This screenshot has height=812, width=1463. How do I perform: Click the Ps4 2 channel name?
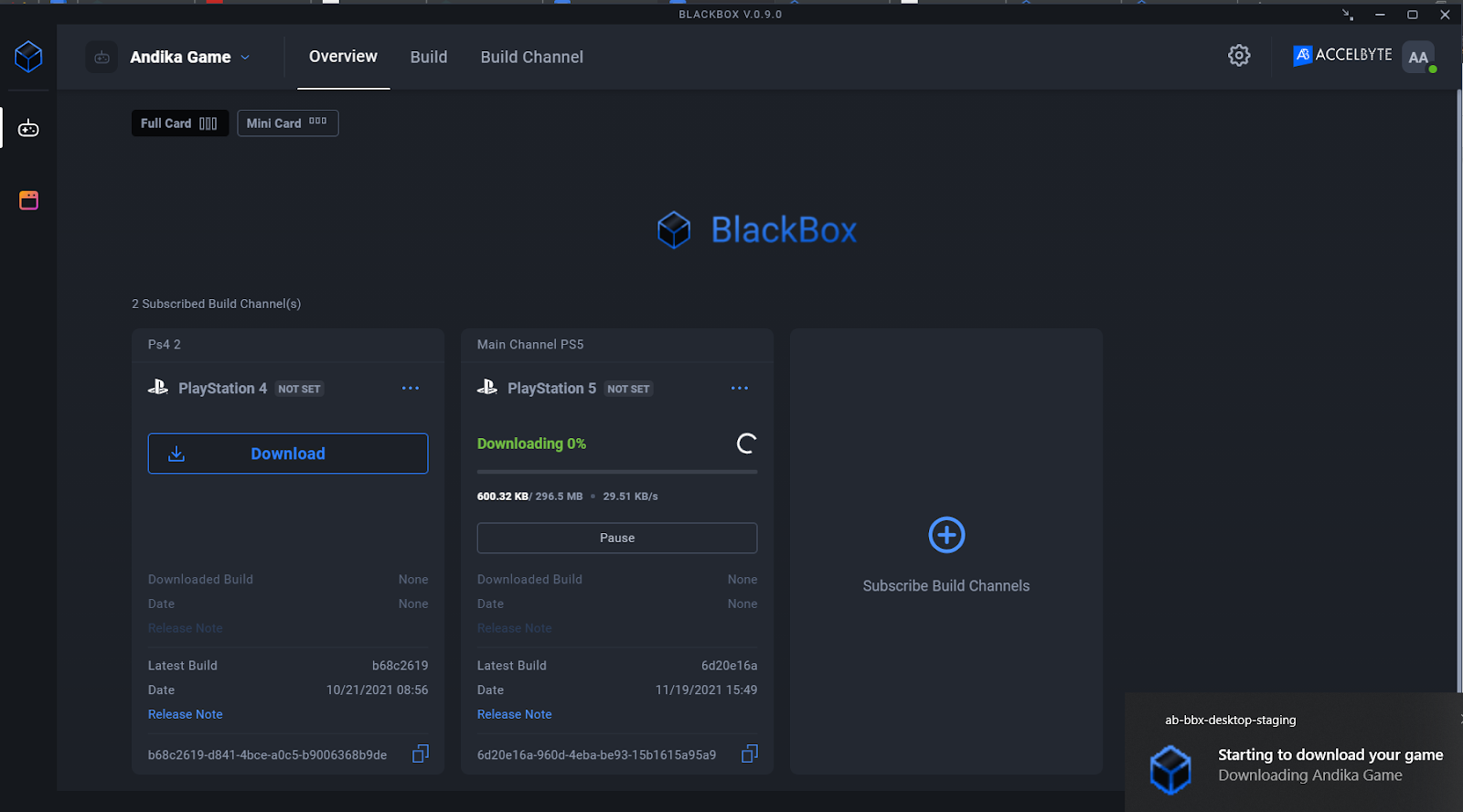coord(165,345)
